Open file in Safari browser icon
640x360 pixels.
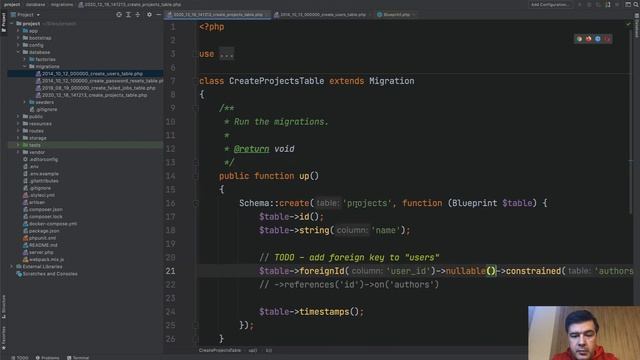598,39
